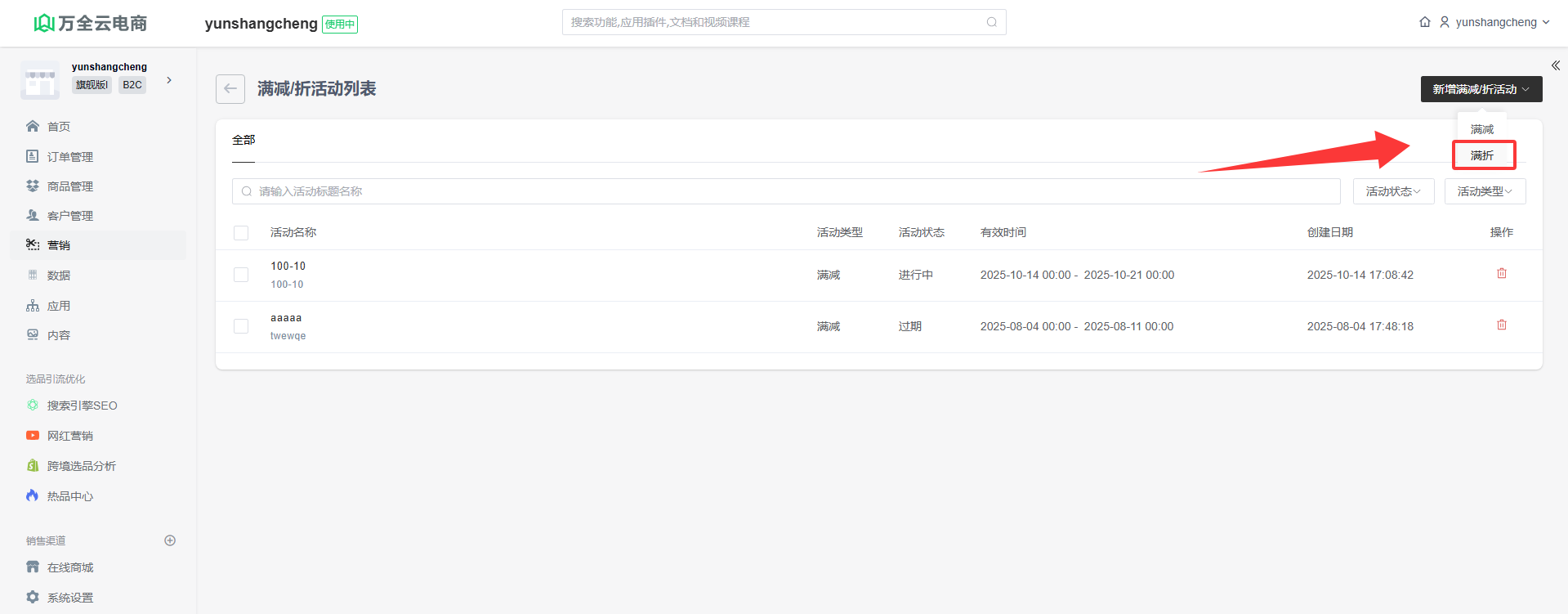Select 满折 from the dropdown menu
The image size is (1568, 614).
1482,155
